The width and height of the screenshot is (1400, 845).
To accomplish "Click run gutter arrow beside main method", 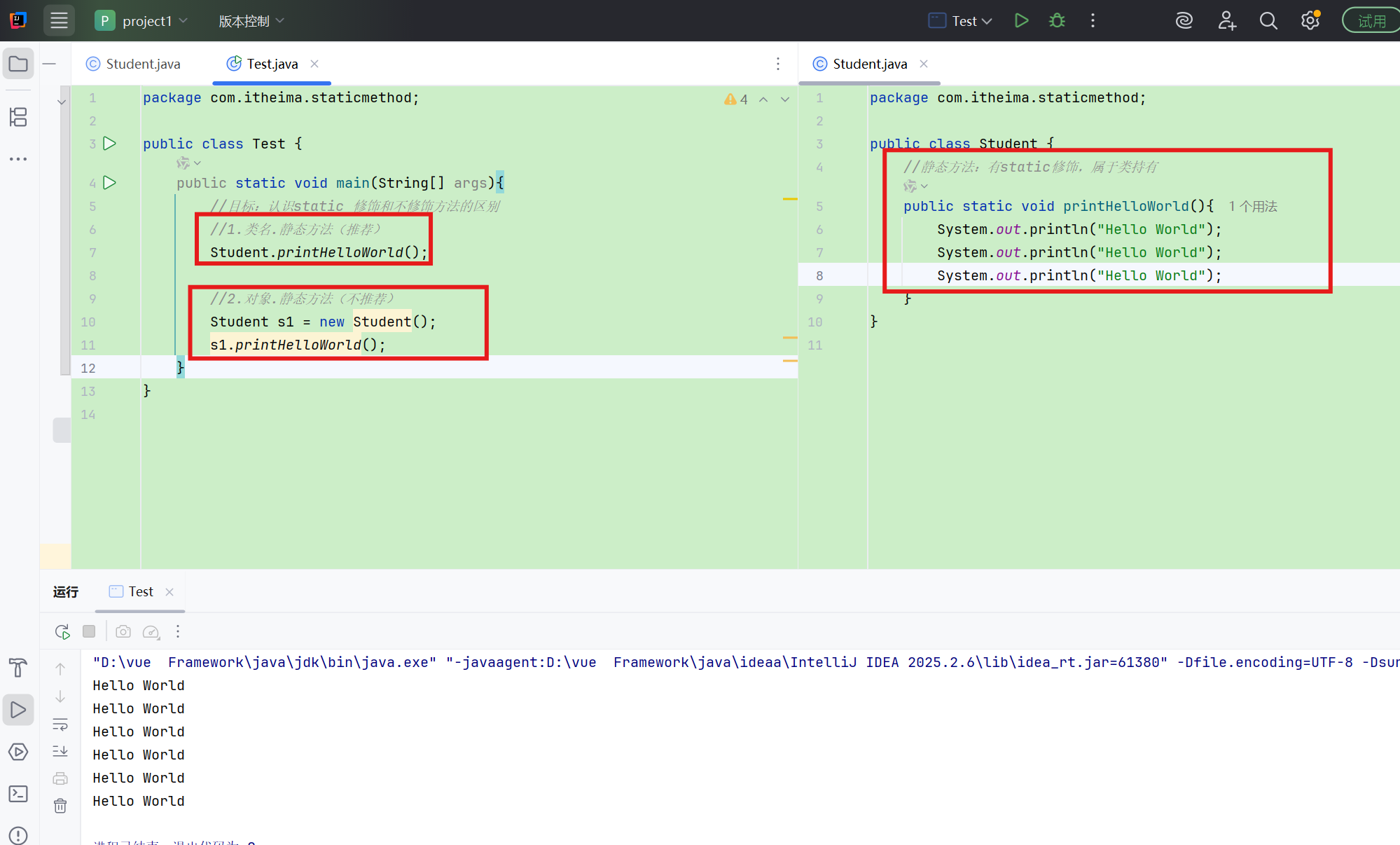I will click(x=110, y=183).
